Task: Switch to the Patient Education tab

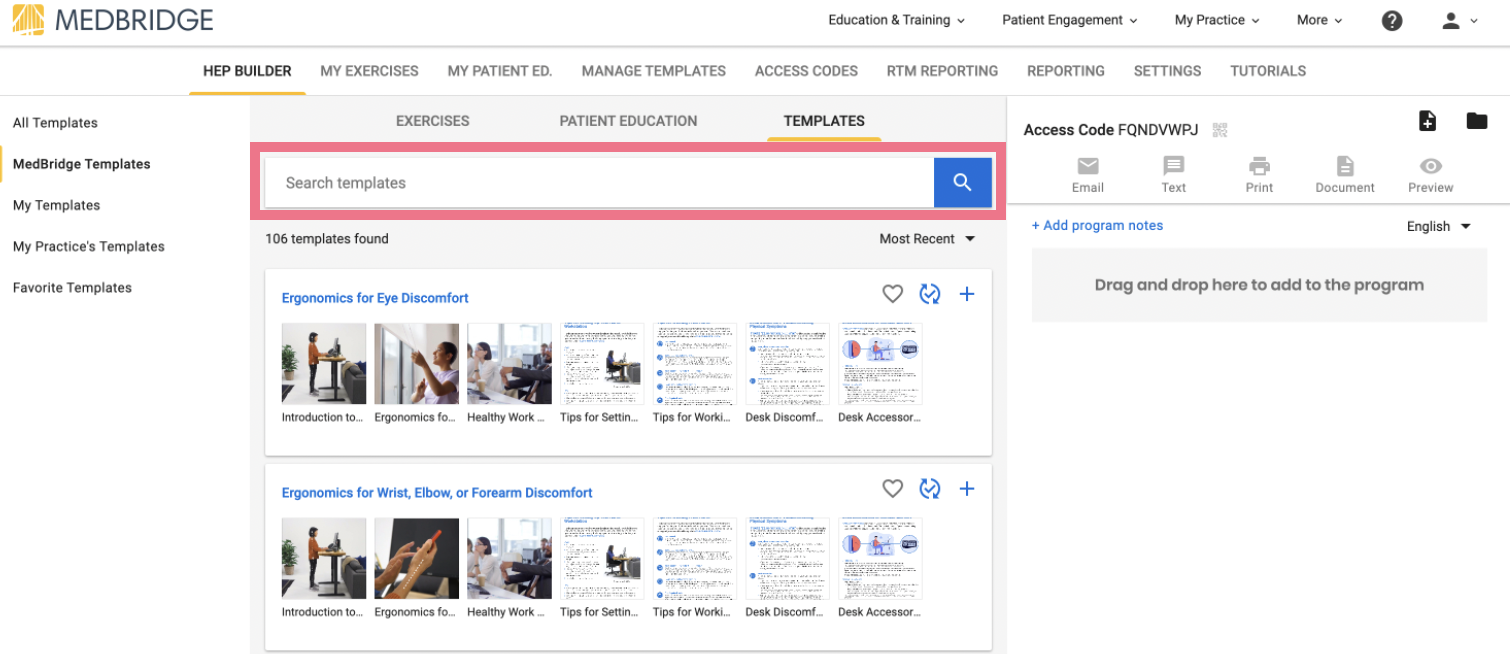Action: point(628,121)
